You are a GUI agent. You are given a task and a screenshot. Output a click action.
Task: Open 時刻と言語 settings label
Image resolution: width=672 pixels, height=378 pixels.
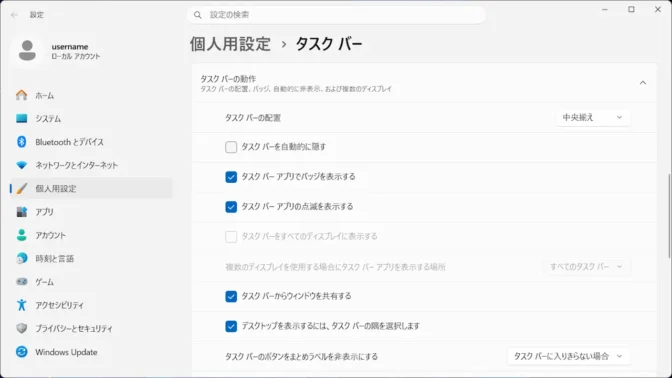click(54, 258)
